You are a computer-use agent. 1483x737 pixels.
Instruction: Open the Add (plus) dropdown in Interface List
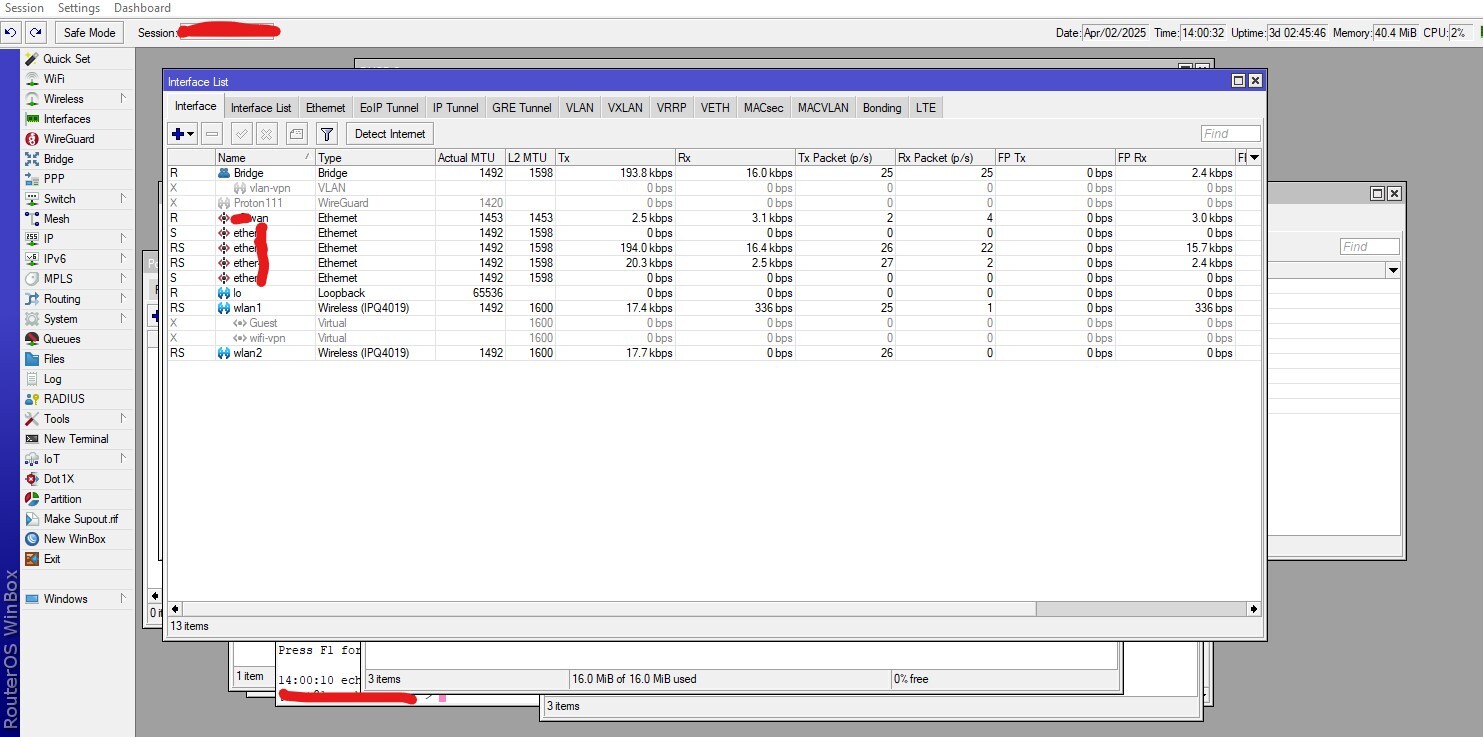click(182, 134)
